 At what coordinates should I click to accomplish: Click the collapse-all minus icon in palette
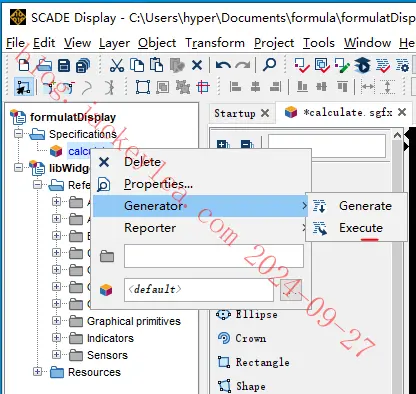coord(247,145)
